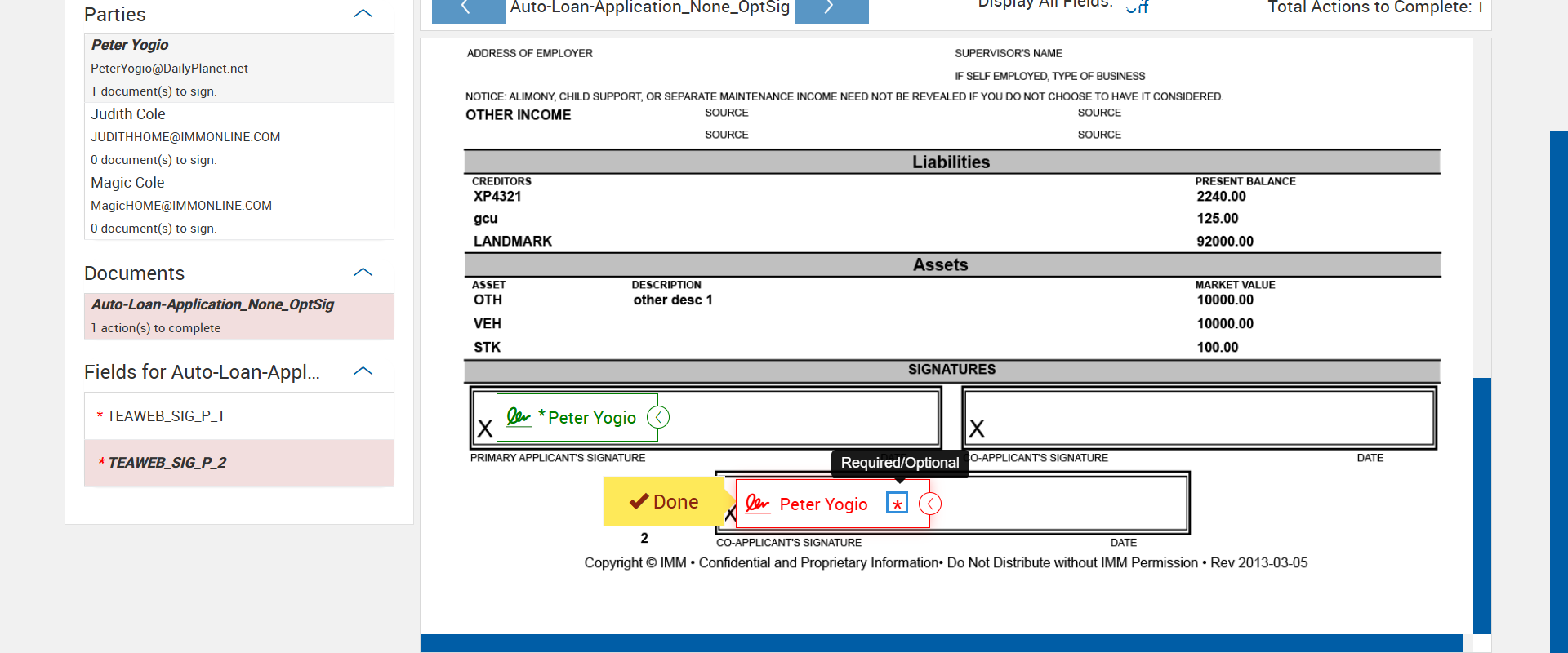Click asset STK

pyautogui.click(x=487, y=348)
